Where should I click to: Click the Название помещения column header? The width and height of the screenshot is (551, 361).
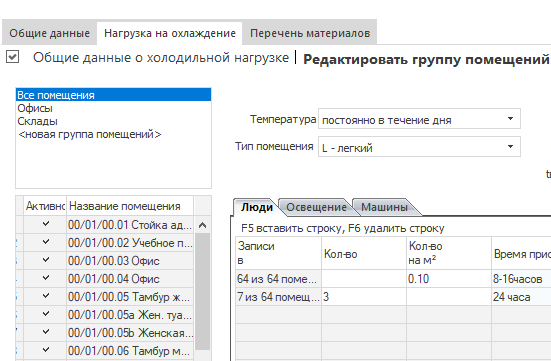pyautogui.click(x=130, y=206)
